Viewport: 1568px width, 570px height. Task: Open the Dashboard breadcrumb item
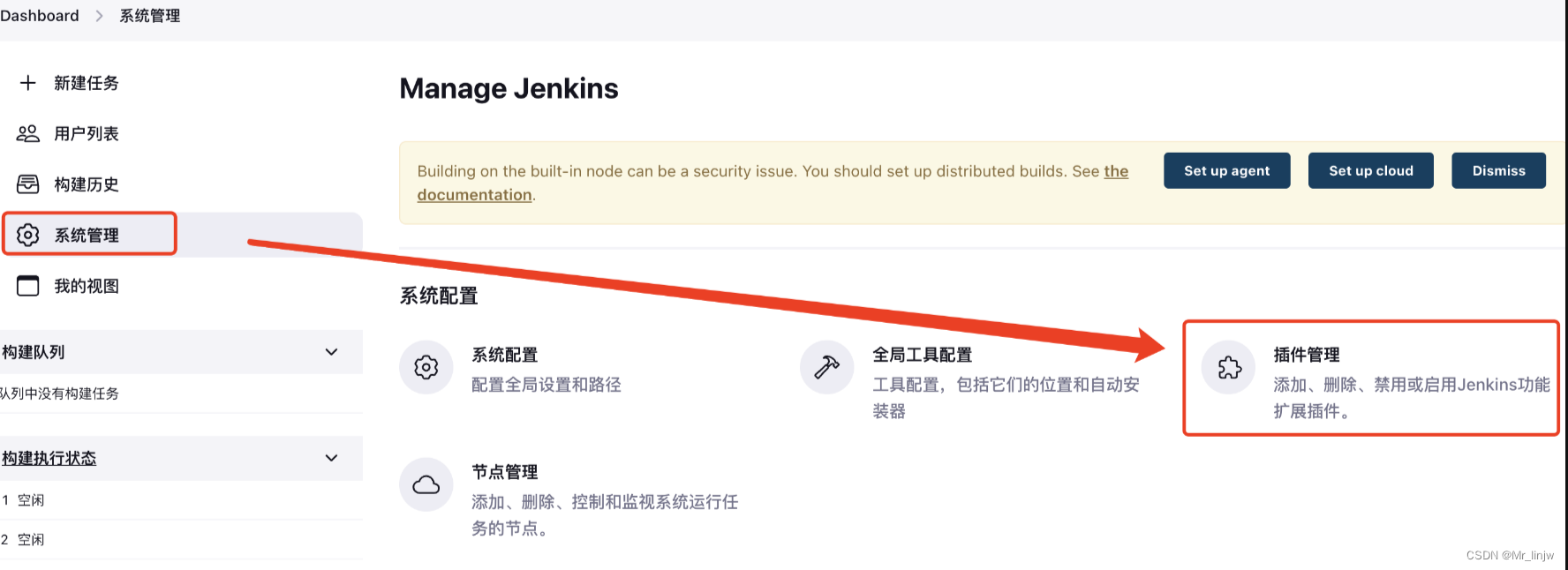40,15
